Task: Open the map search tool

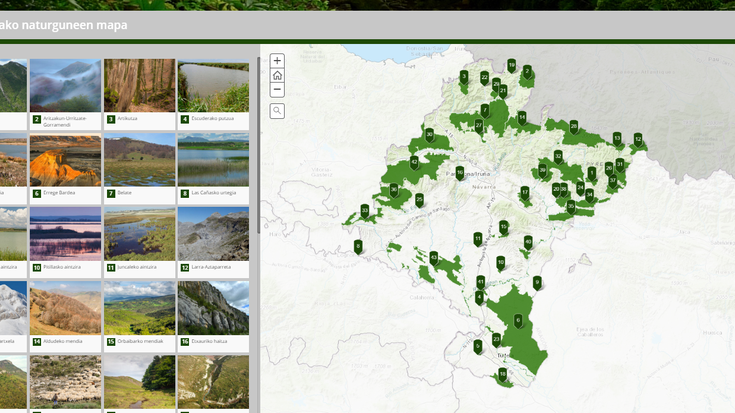Action: tap(277, 111)
